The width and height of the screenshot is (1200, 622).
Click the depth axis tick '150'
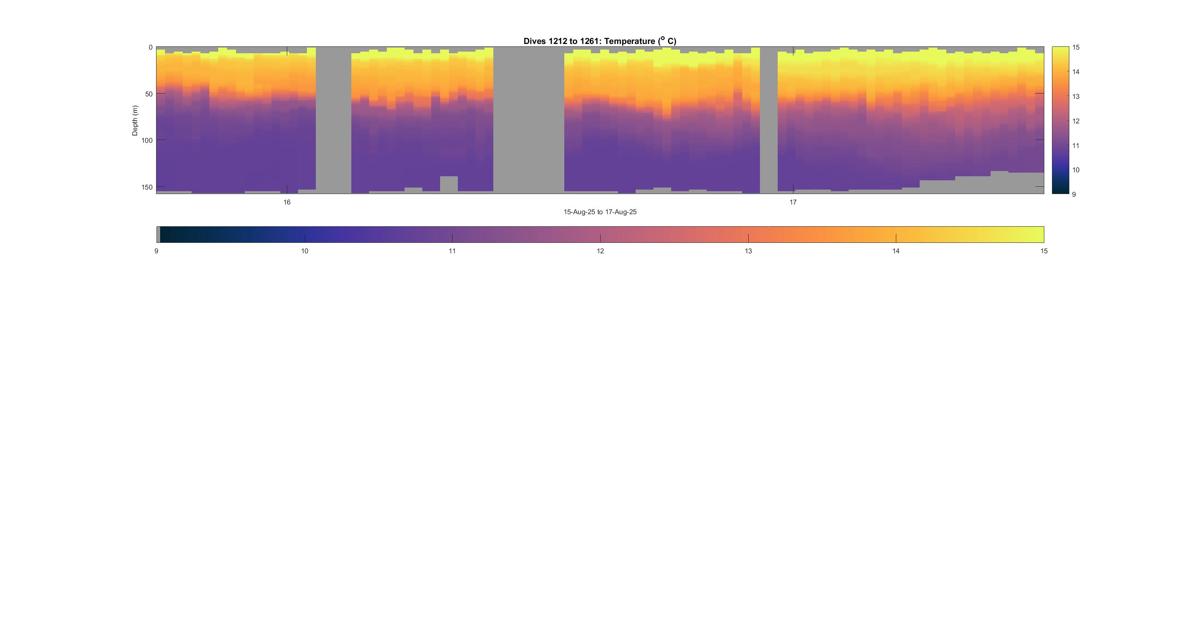(x=146, y=187)
